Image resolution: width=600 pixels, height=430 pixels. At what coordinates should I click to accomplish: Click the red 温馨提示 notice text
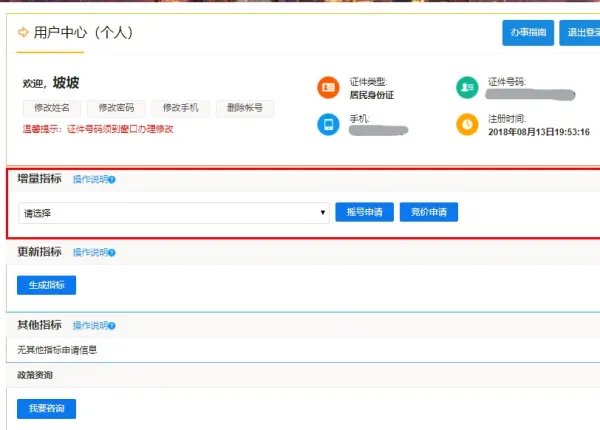click(x=98, y=129)
